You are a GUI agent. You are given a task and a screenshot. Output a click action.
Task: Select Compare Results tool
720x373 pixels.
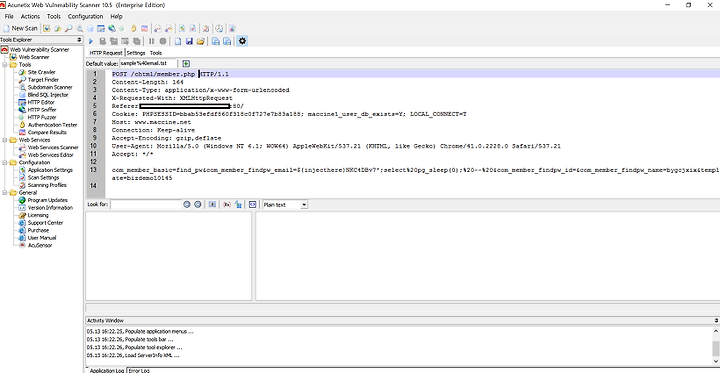click(x=47, y=132)
